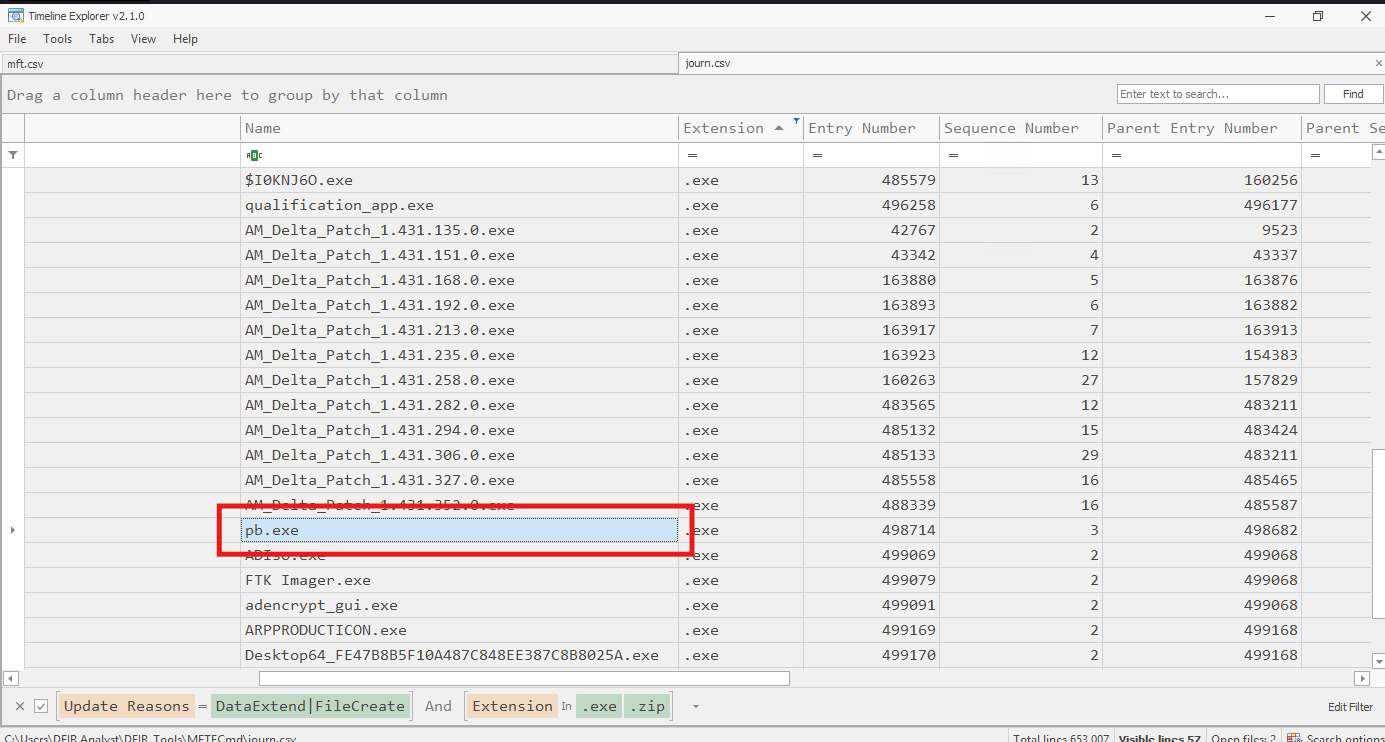Switch to the mft.csv tab

click(x=25, y=63)
